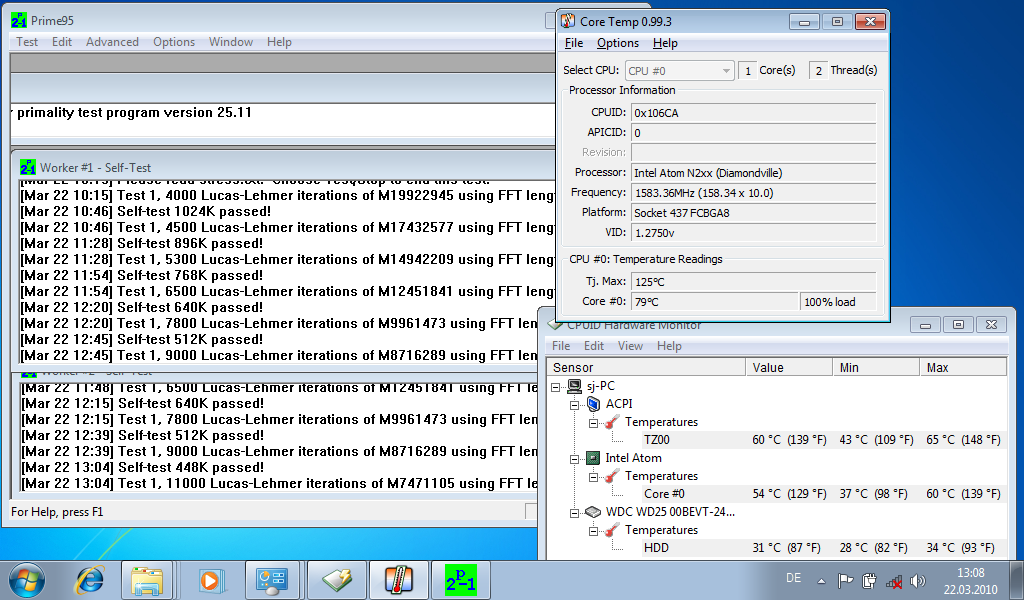1024x600 pixels.
Task: Click the blue ACPI node icon
Action: pyautogui.click(x=593, y=404)
